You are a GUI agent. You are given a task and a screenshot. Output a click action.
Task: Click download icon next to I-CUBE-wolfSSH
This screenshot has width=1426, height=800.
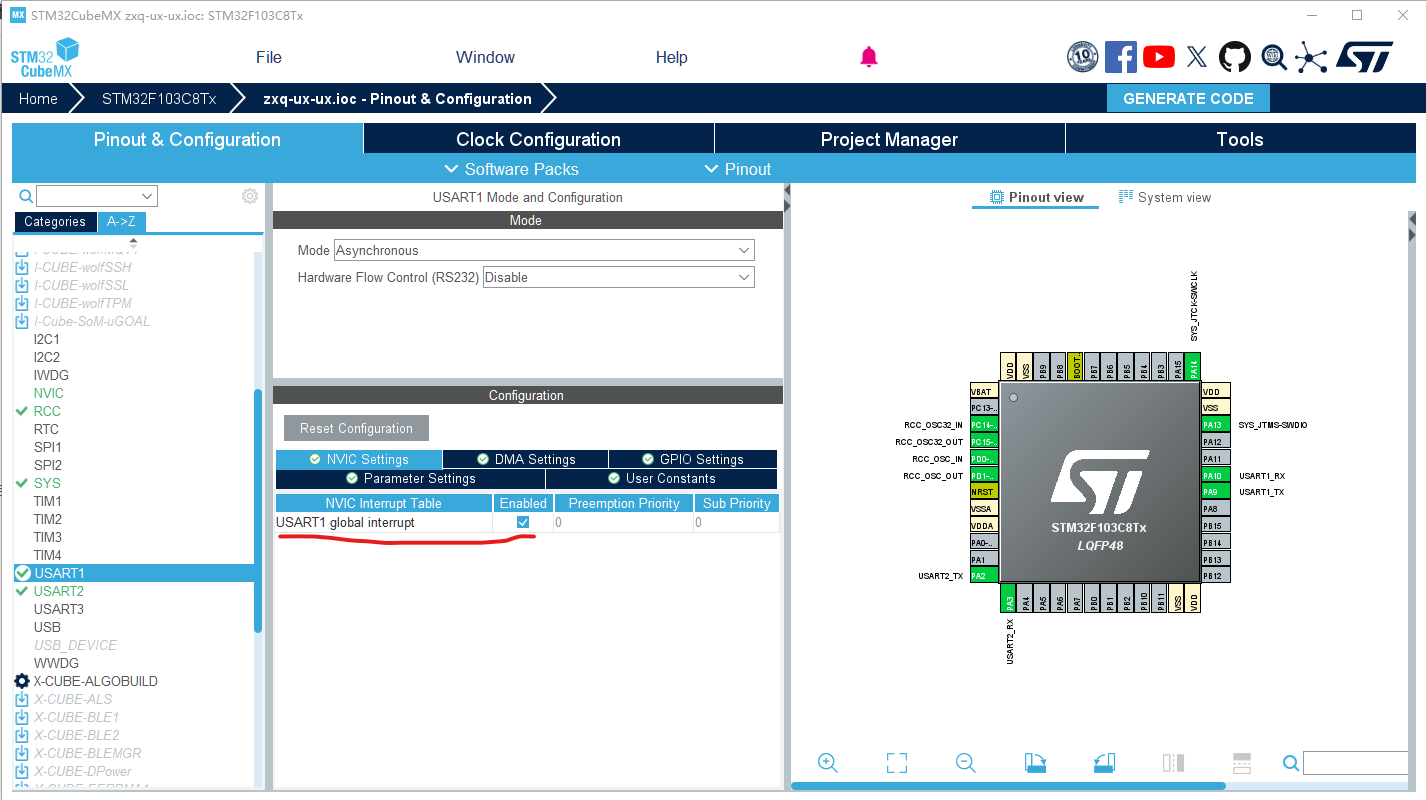point(22,267)
